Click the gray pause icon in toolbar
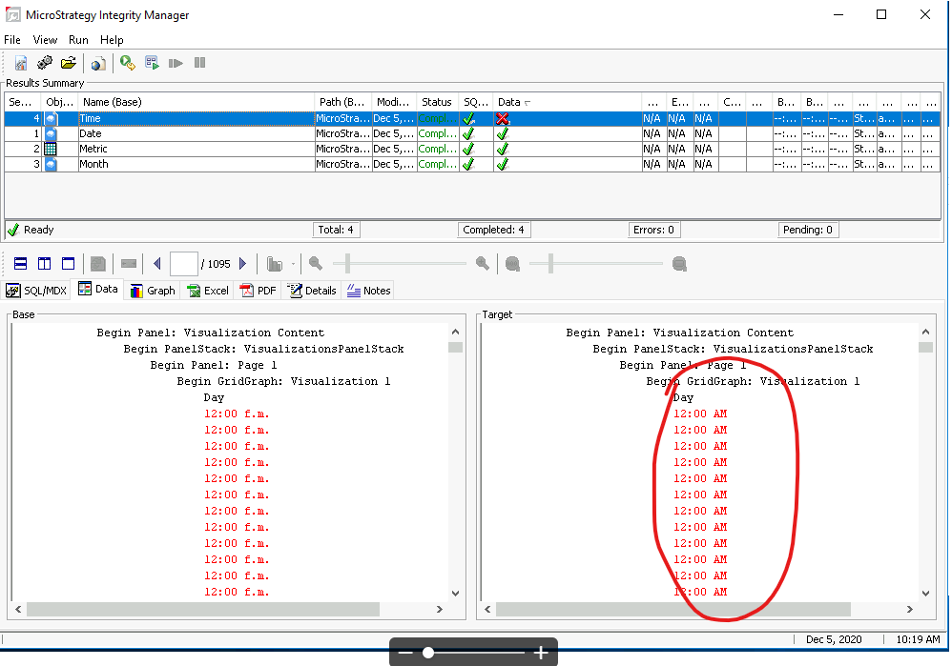The image size is (952, 666). [x=200, y=63]
